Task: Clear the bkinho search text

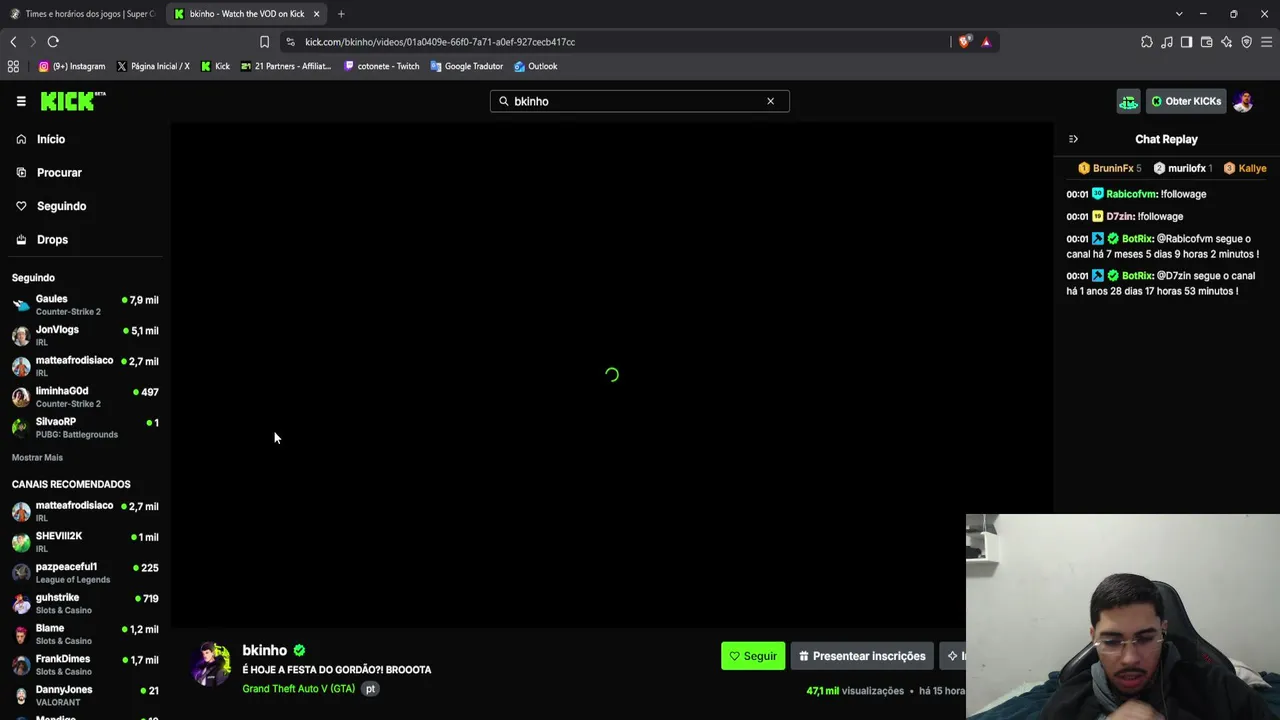Action: pos(770,101)
